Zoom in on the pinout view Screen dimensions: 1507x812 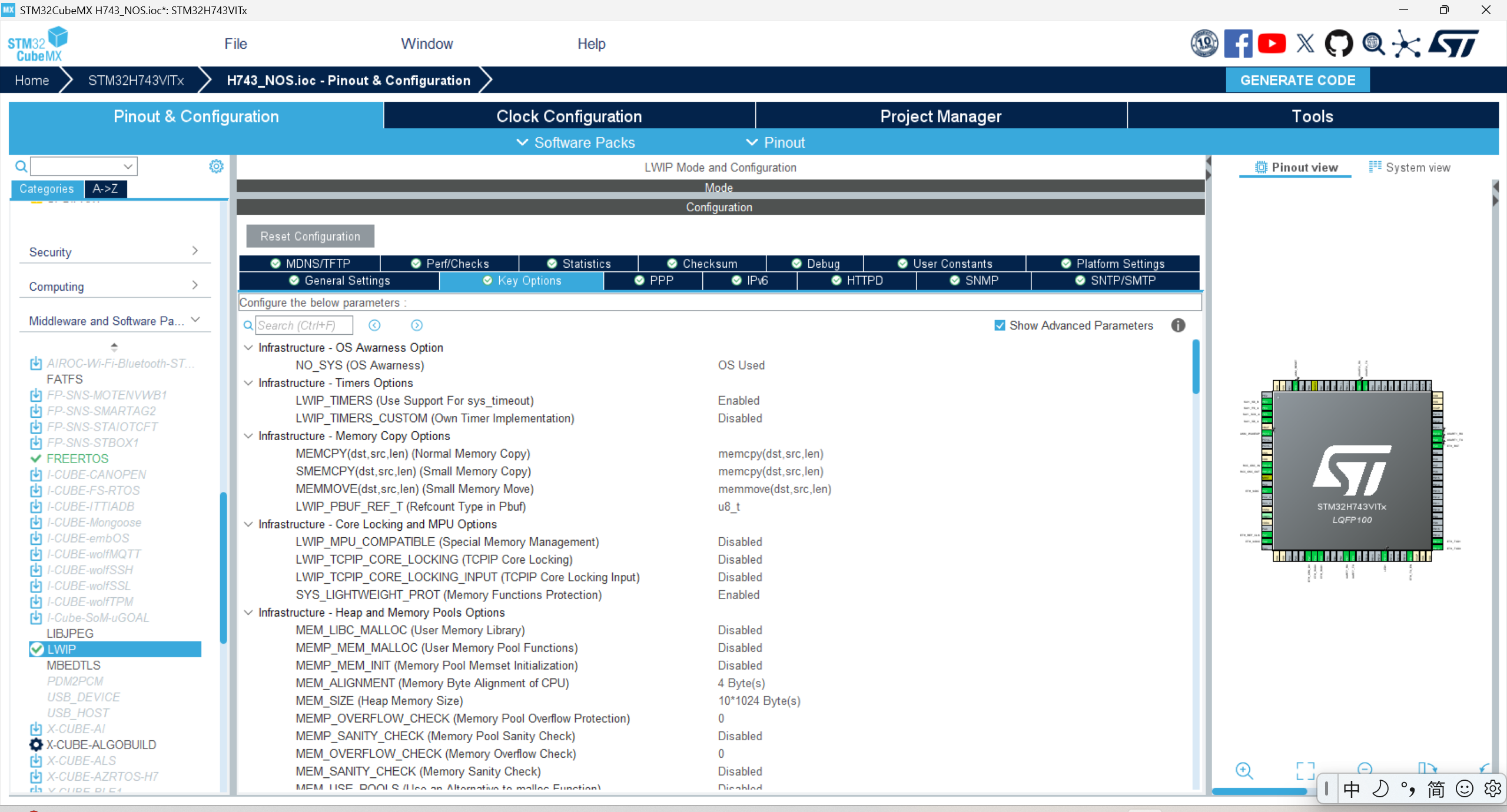1244,770
